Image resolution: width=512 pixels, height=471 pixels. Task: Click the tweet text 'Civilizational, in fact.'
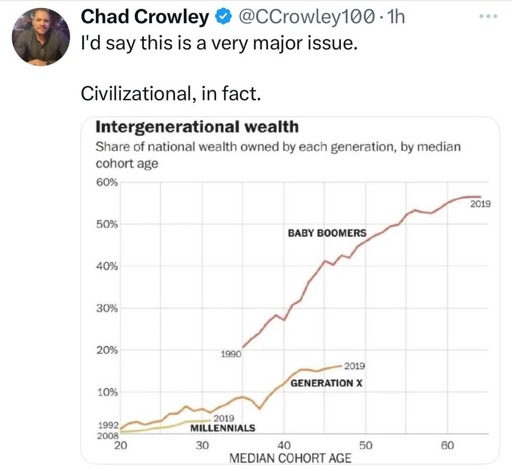(x=171, y=94)
